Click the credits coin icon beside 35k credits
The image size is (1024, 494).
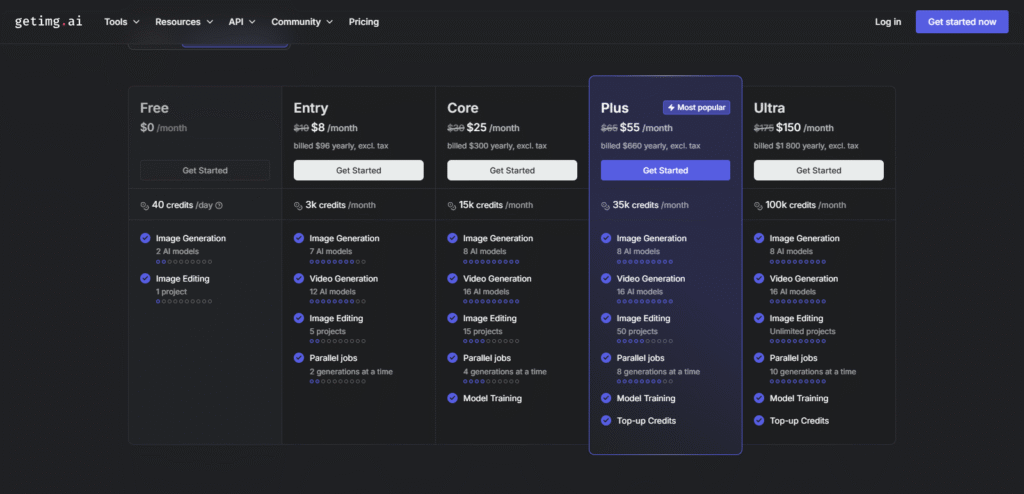click(x=606, y=205)
